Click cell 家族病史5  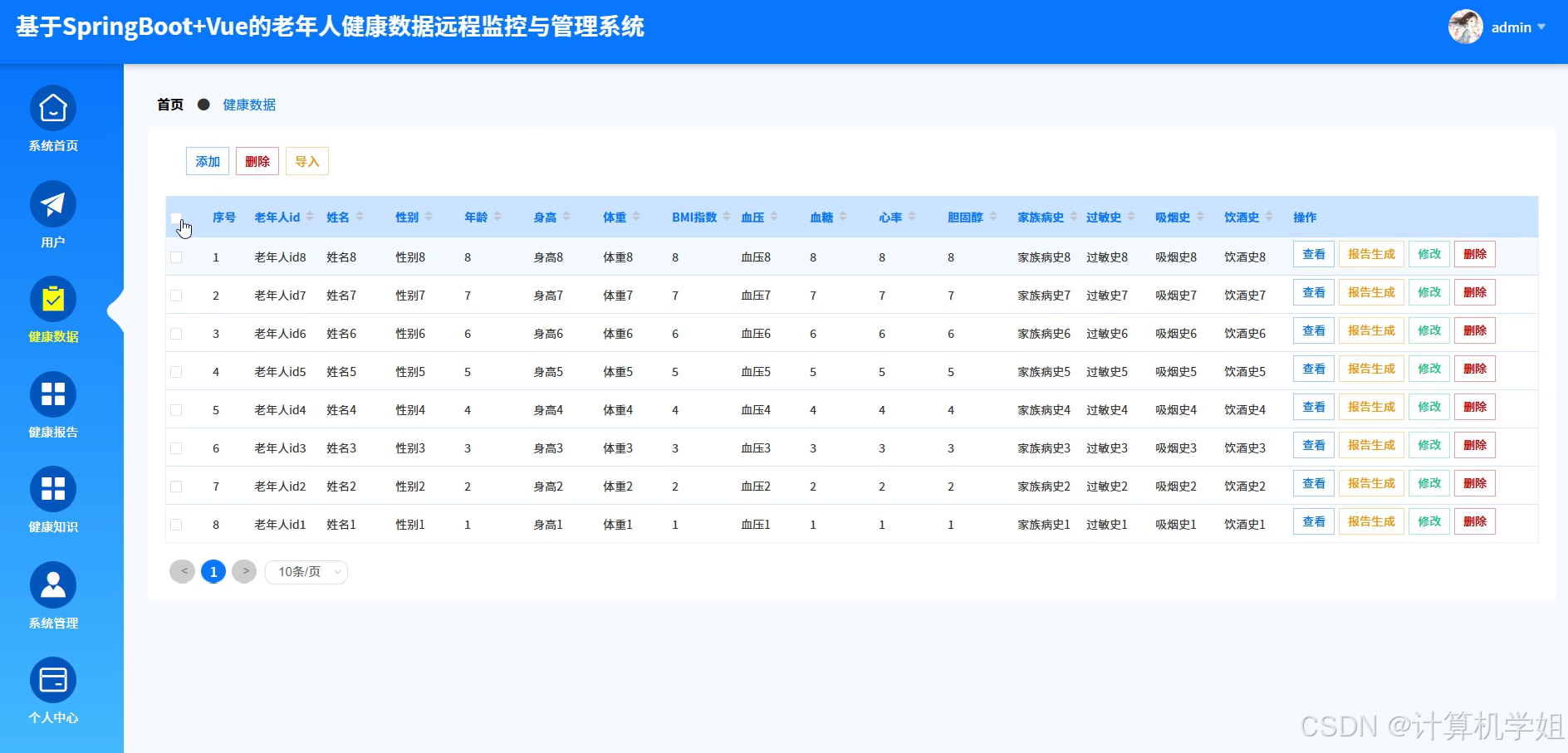click(1044, 372)
